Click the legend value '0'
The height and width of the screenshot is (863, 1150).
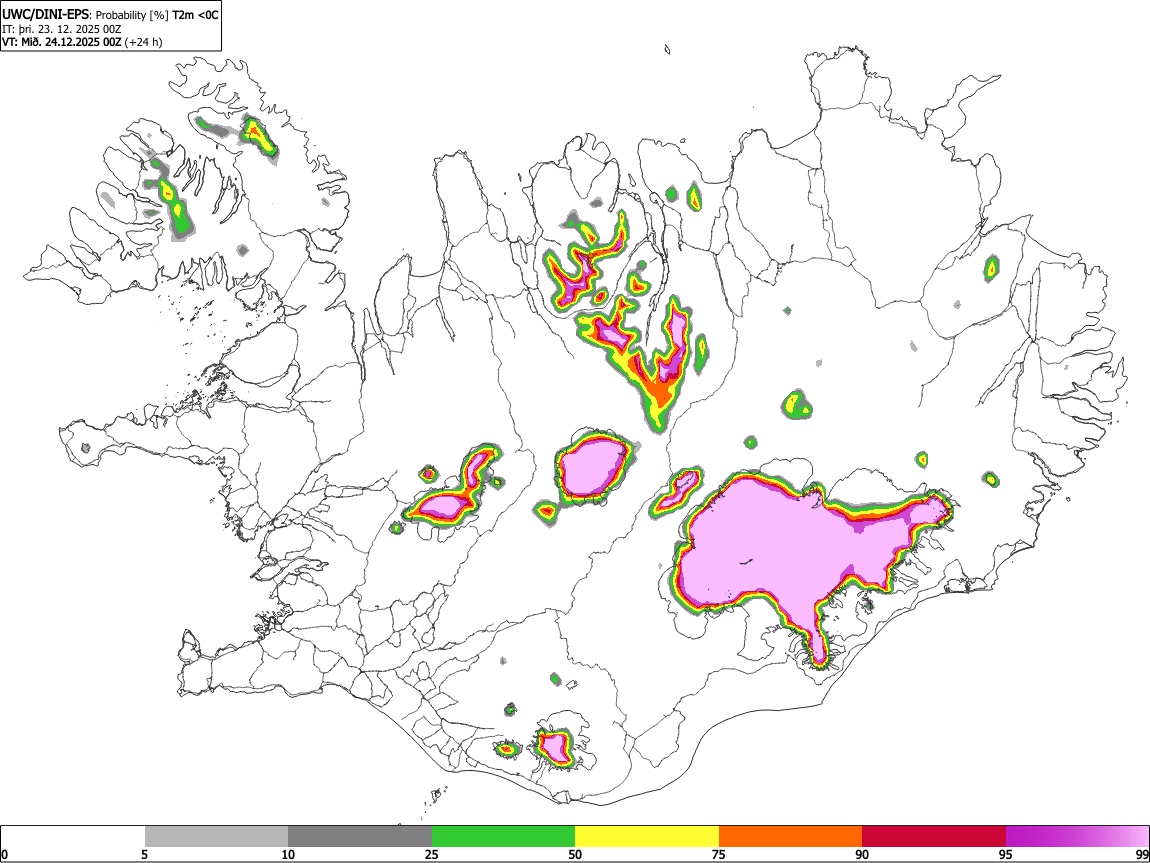(5, 854)
